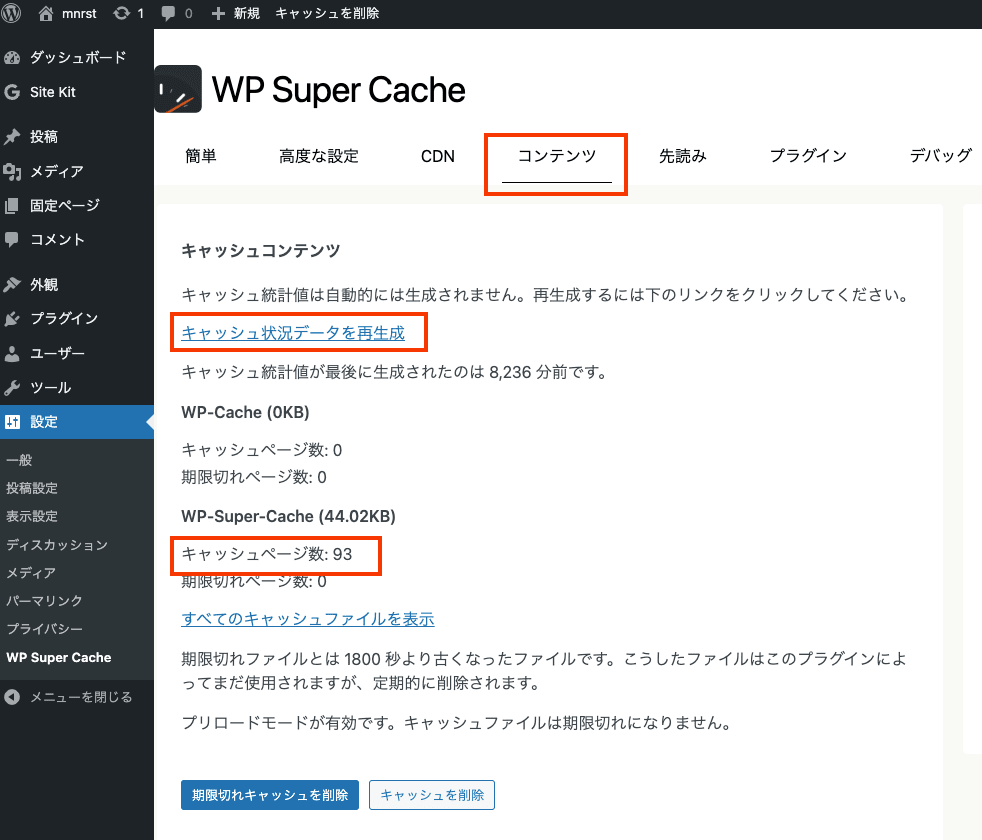Switch to the 簡単 tab
This screenshot has width=982, height=840.
pos(200,156)
